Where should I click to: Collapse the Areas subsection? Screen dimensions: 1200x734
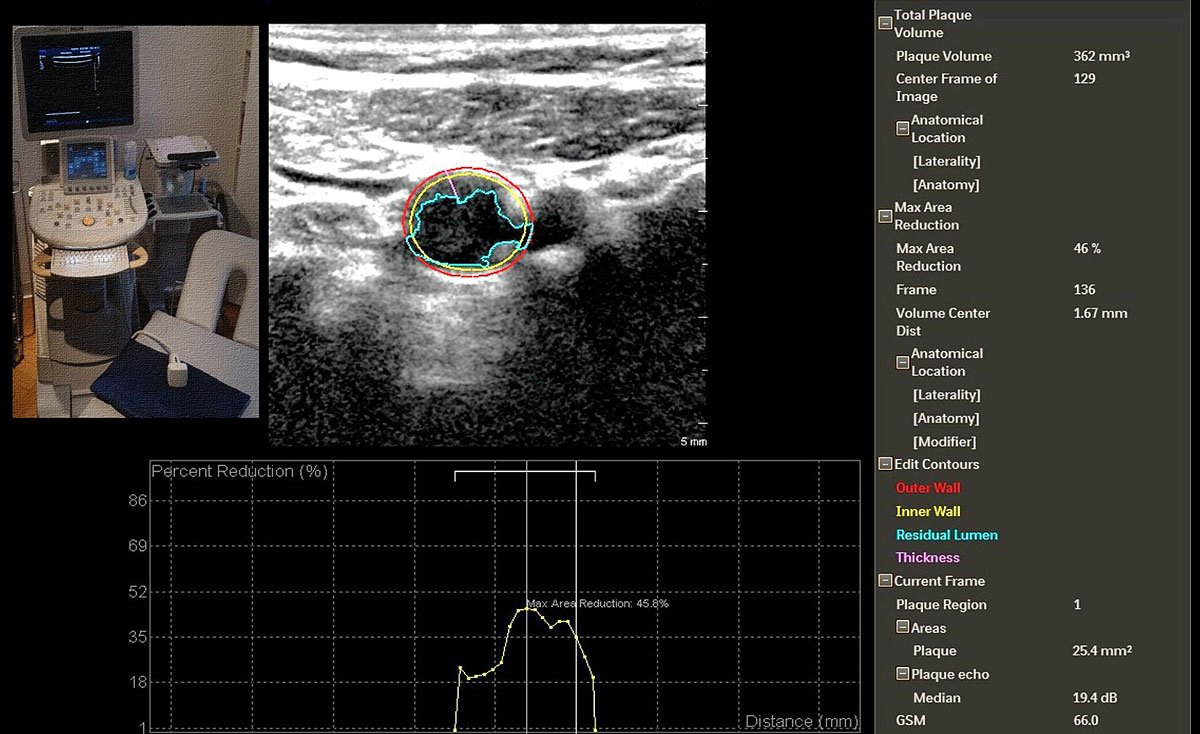coord(902,628)
